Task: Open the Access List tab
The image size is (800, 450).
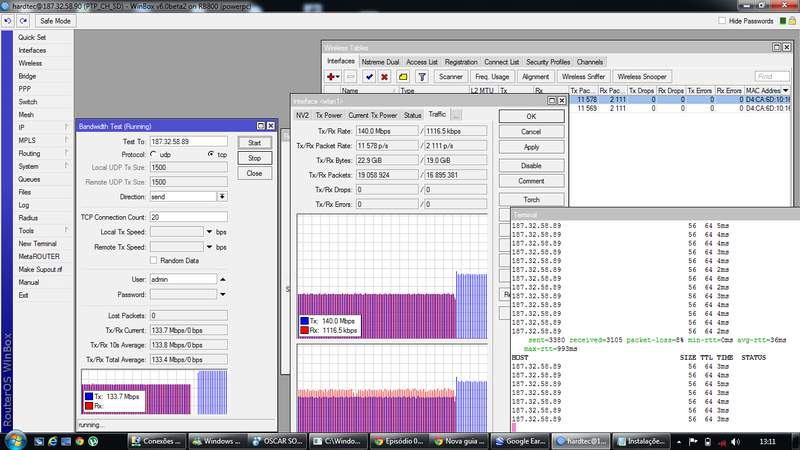Action: point(421,61)
